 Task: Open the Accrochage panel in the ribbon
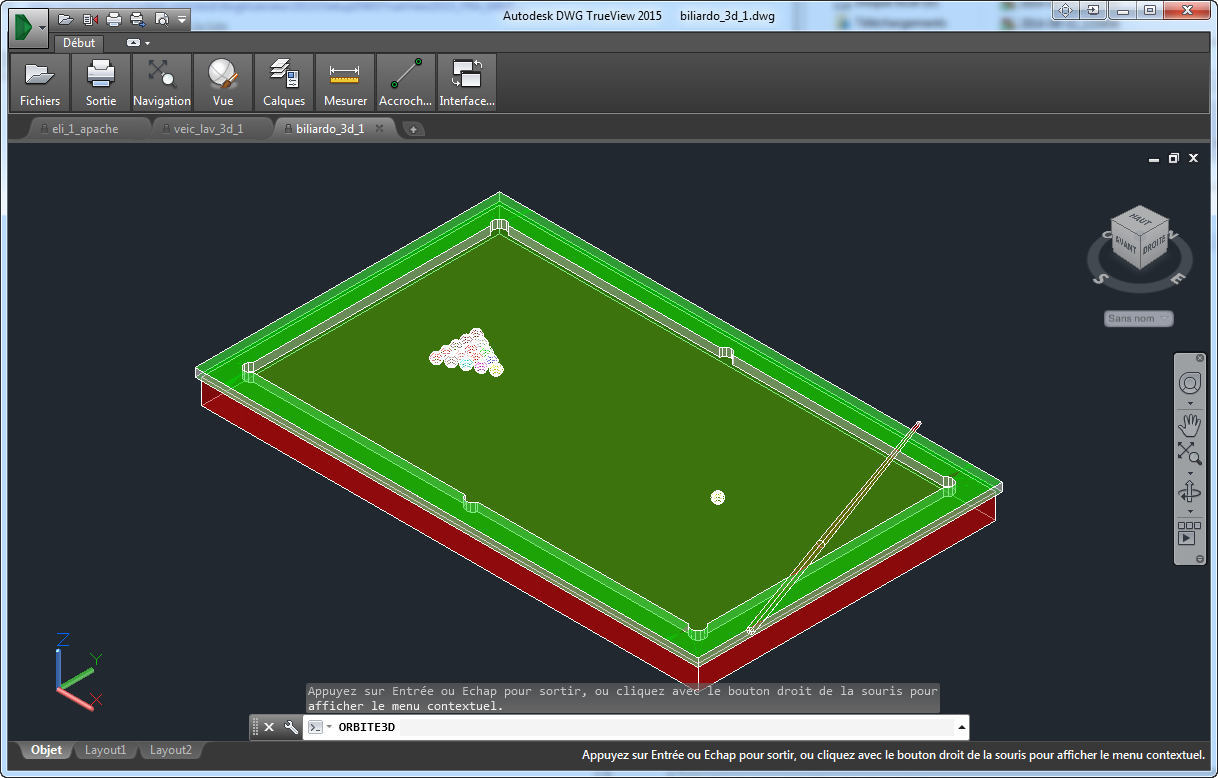[405, 82]
